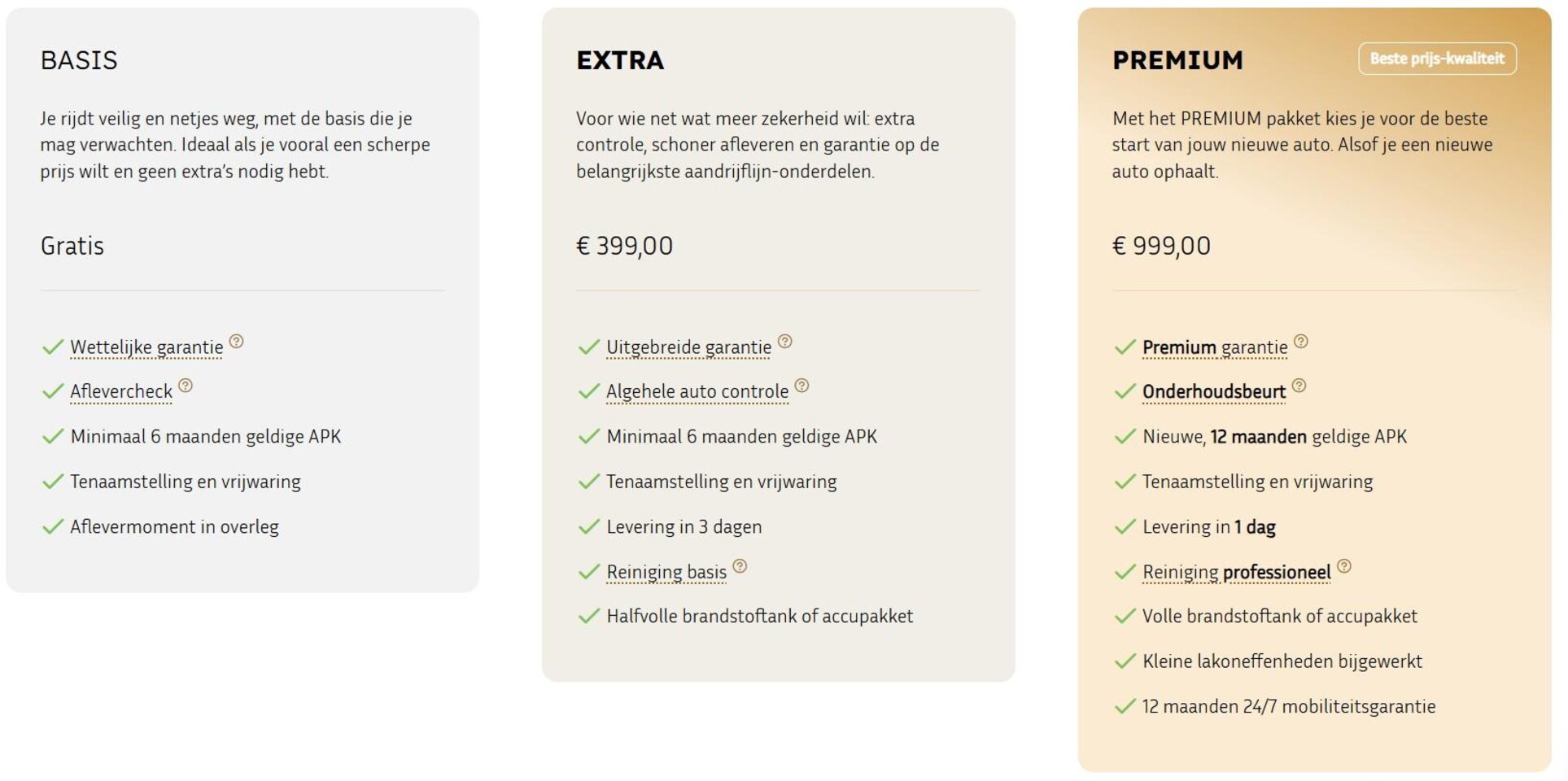
Task: Select the BASIS package heading
Action: tap(79, 60)
